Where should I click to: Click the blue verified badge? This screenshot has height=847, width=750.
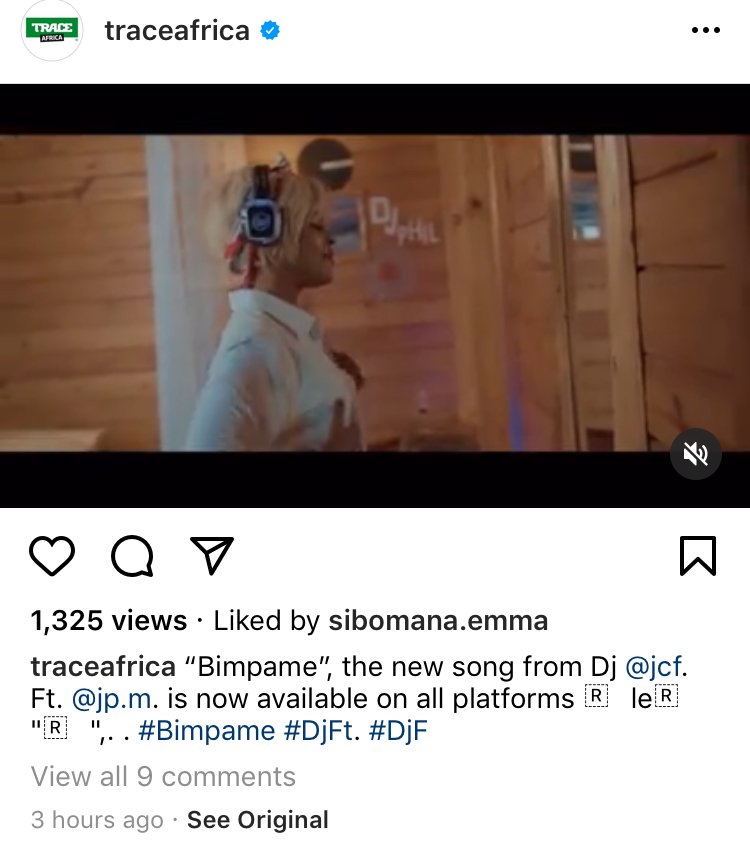click(270, 30)
